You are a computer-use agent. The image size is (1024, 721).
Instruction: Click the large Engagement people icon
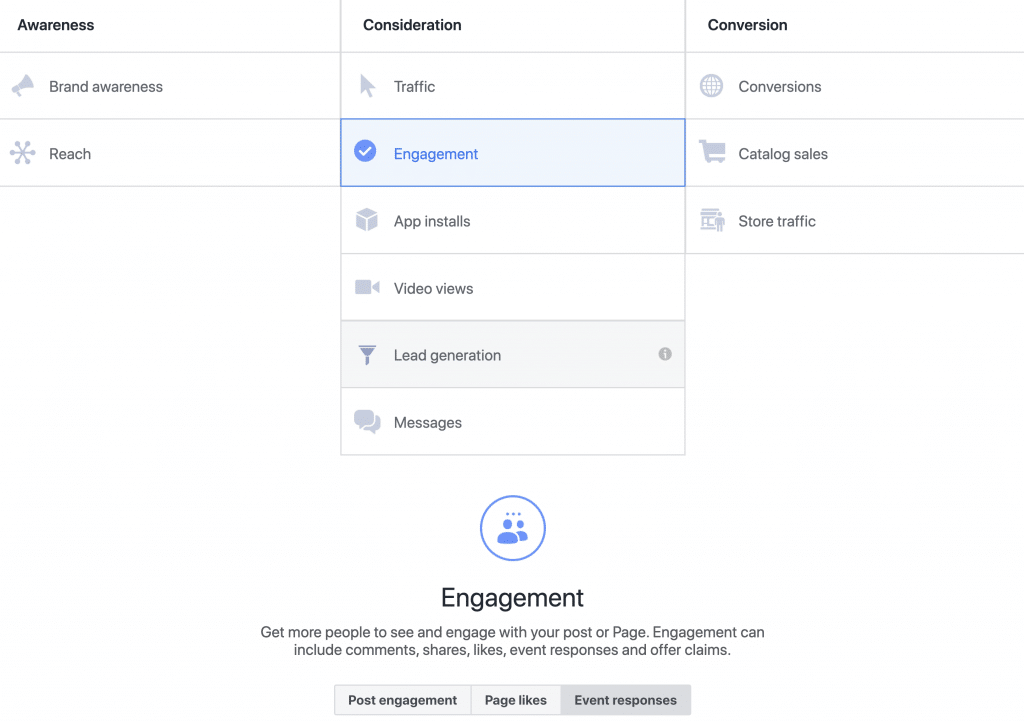[x=513, y=528]
